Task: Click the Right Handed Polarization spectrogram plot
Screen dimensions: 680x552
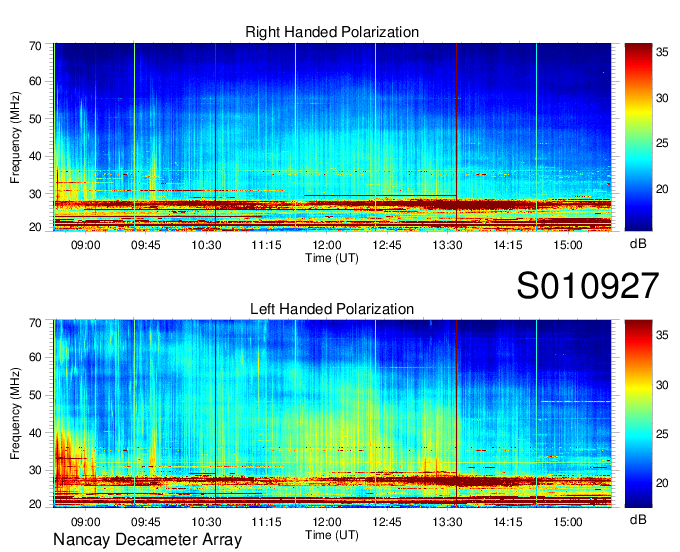Action: [332, 137]
